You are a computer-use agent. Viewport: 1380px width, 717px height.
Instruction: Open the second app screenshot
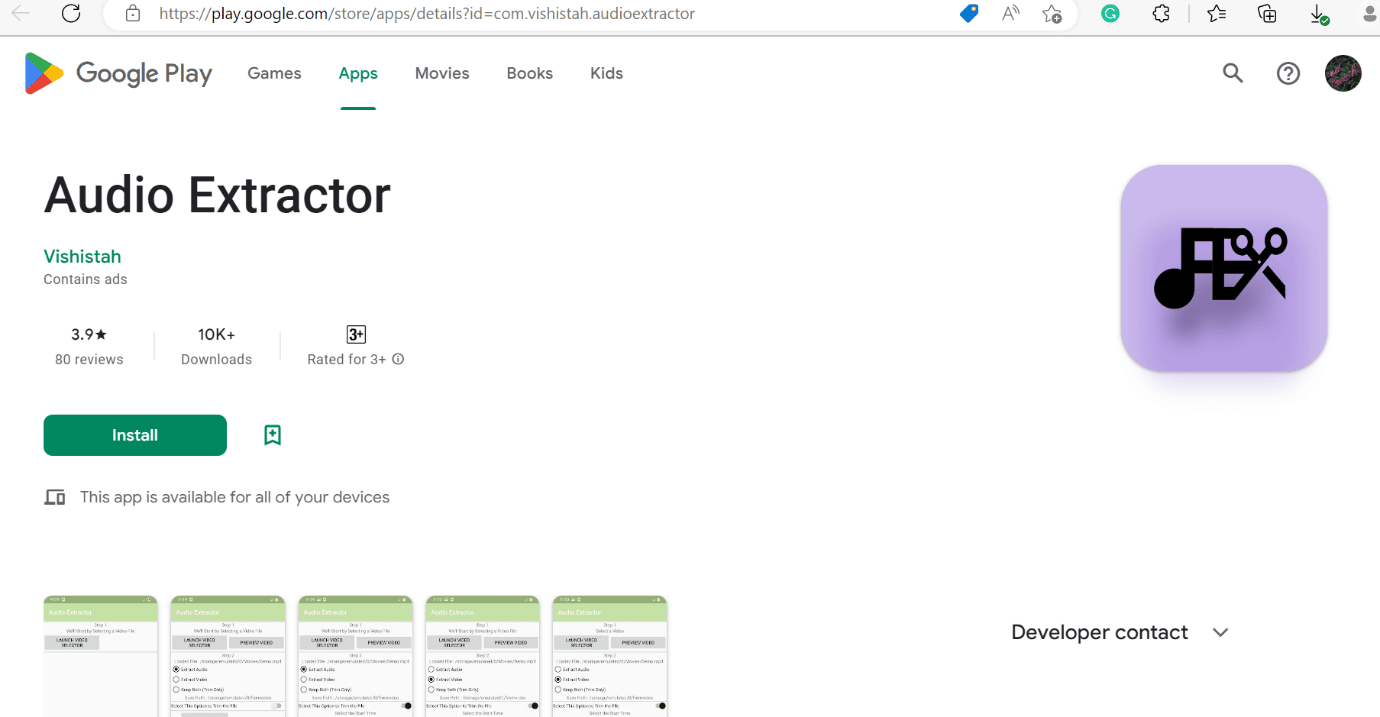point(228,656)
